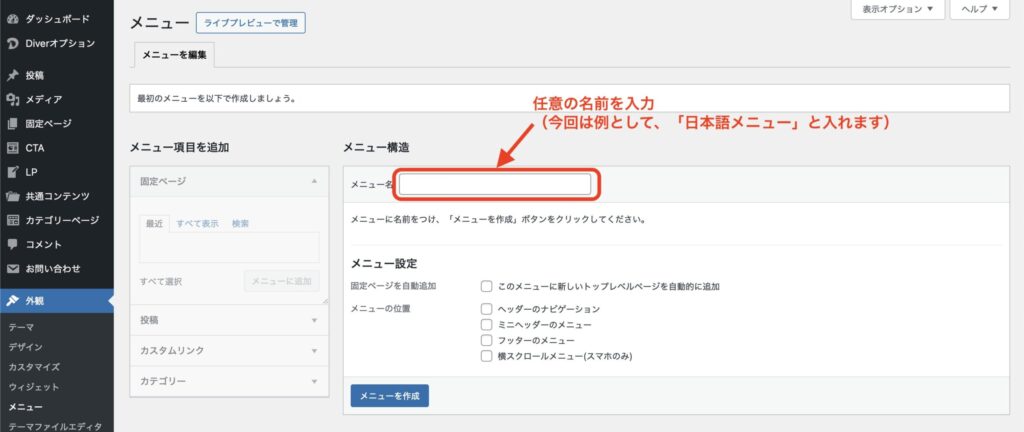Enable auto-add new top-level pages checkbox
Screen dimensions: 1024x432
coord(486,286)
